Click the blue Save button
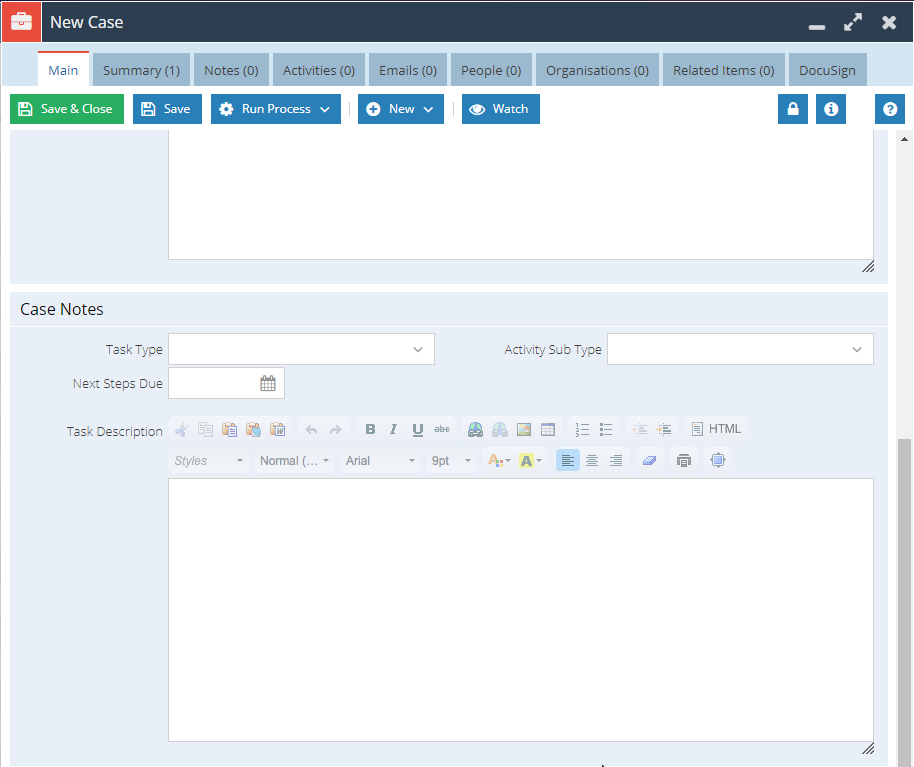 click(167, 109)
